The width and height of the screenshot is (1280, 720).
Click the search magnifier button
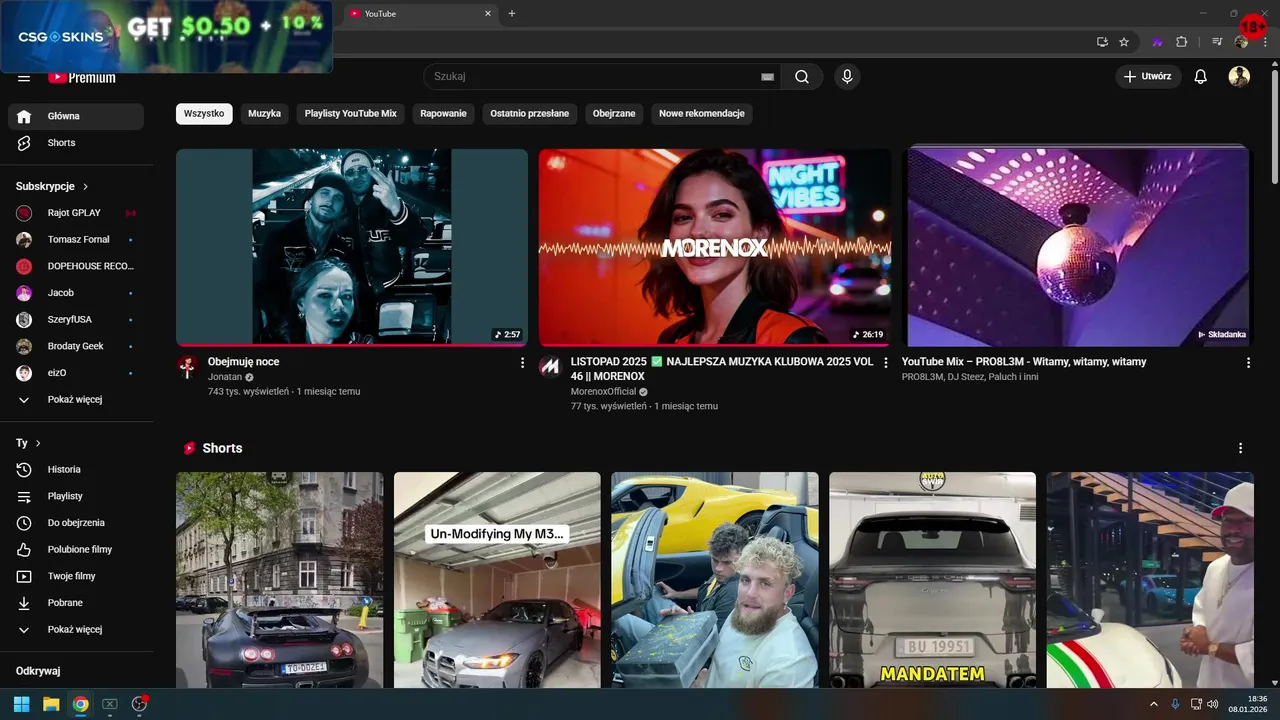802,77
